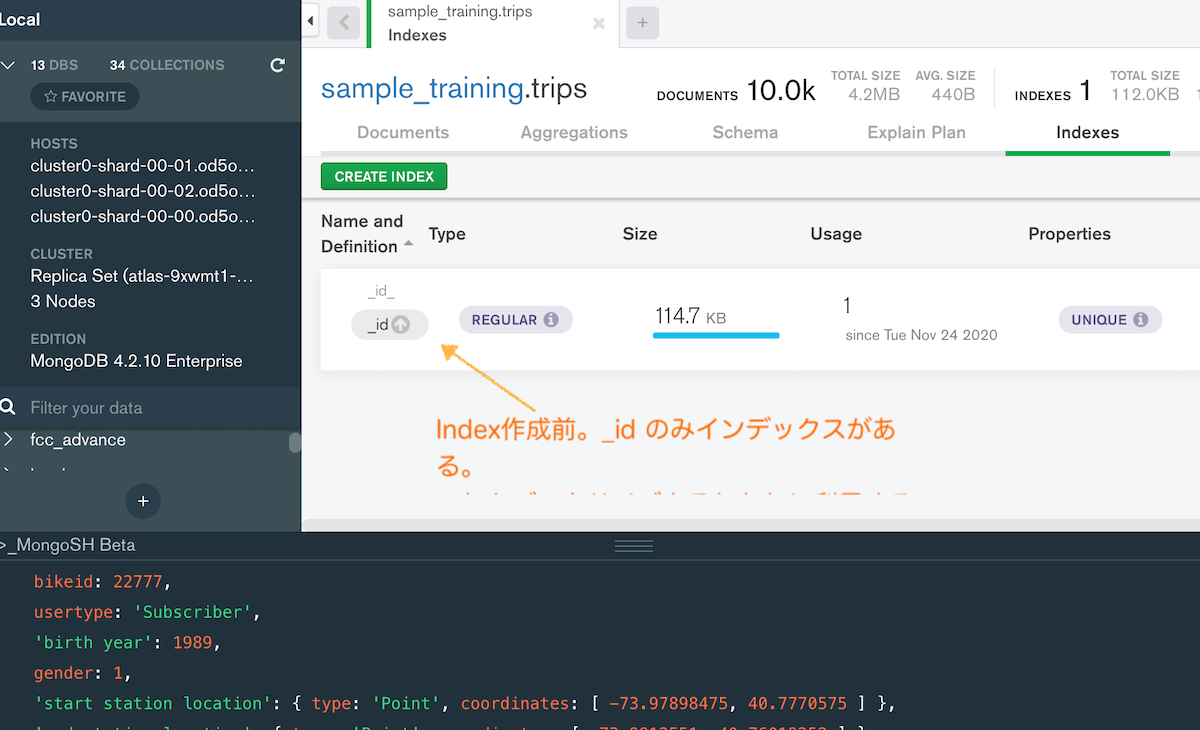Open a new tab with plus button
The width and height of the screenshot is (1200, 730).
(x=642, y=22)
